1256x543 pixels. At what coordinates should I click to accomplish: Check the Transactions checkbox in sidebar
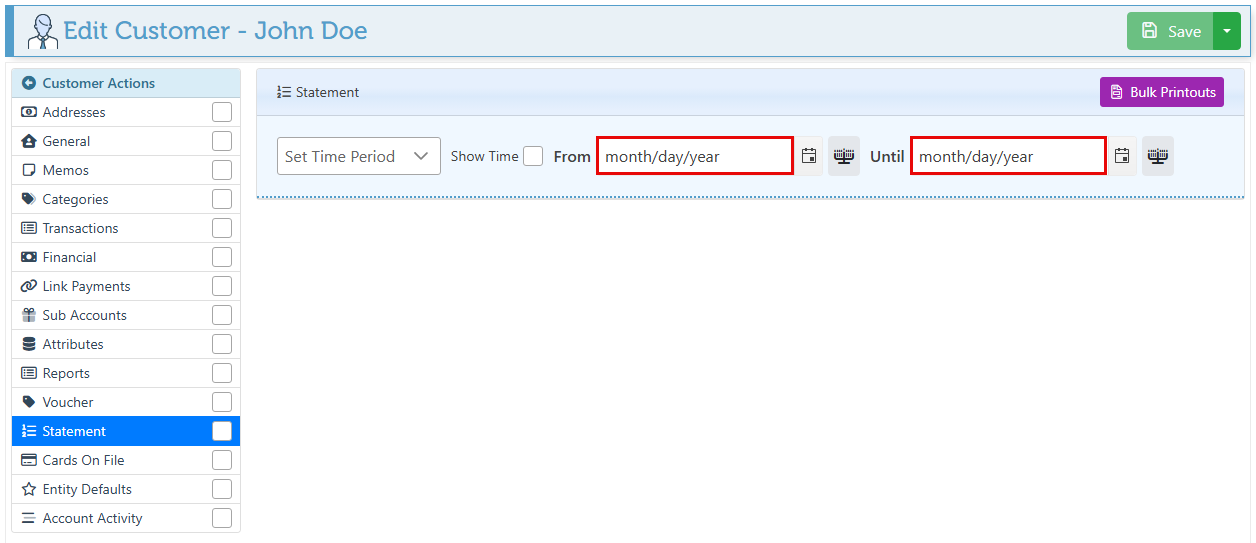click(x=221, y=228)
